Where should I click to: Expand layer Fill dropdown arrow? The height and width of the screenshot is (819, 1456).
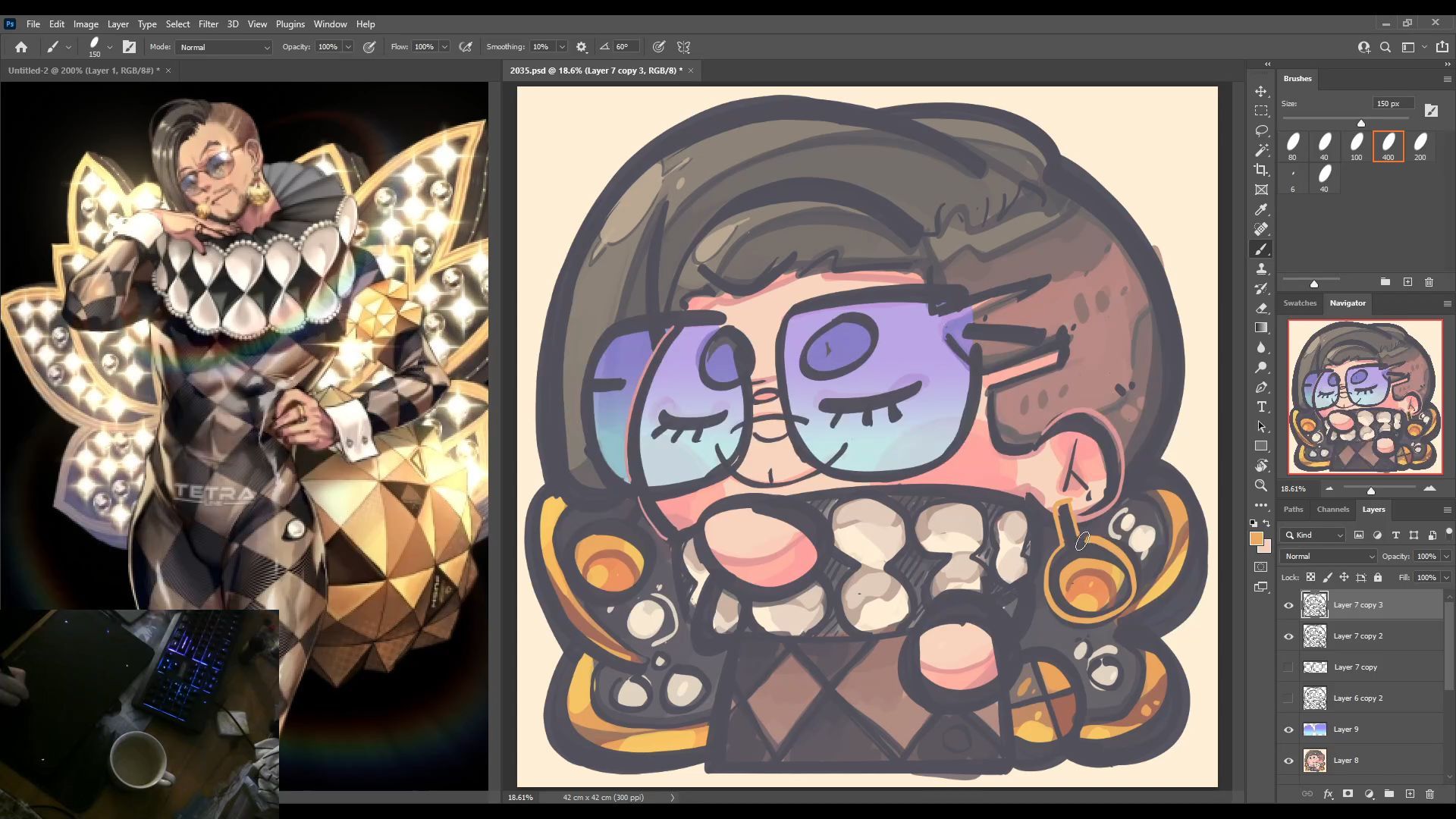point(1446,578)
